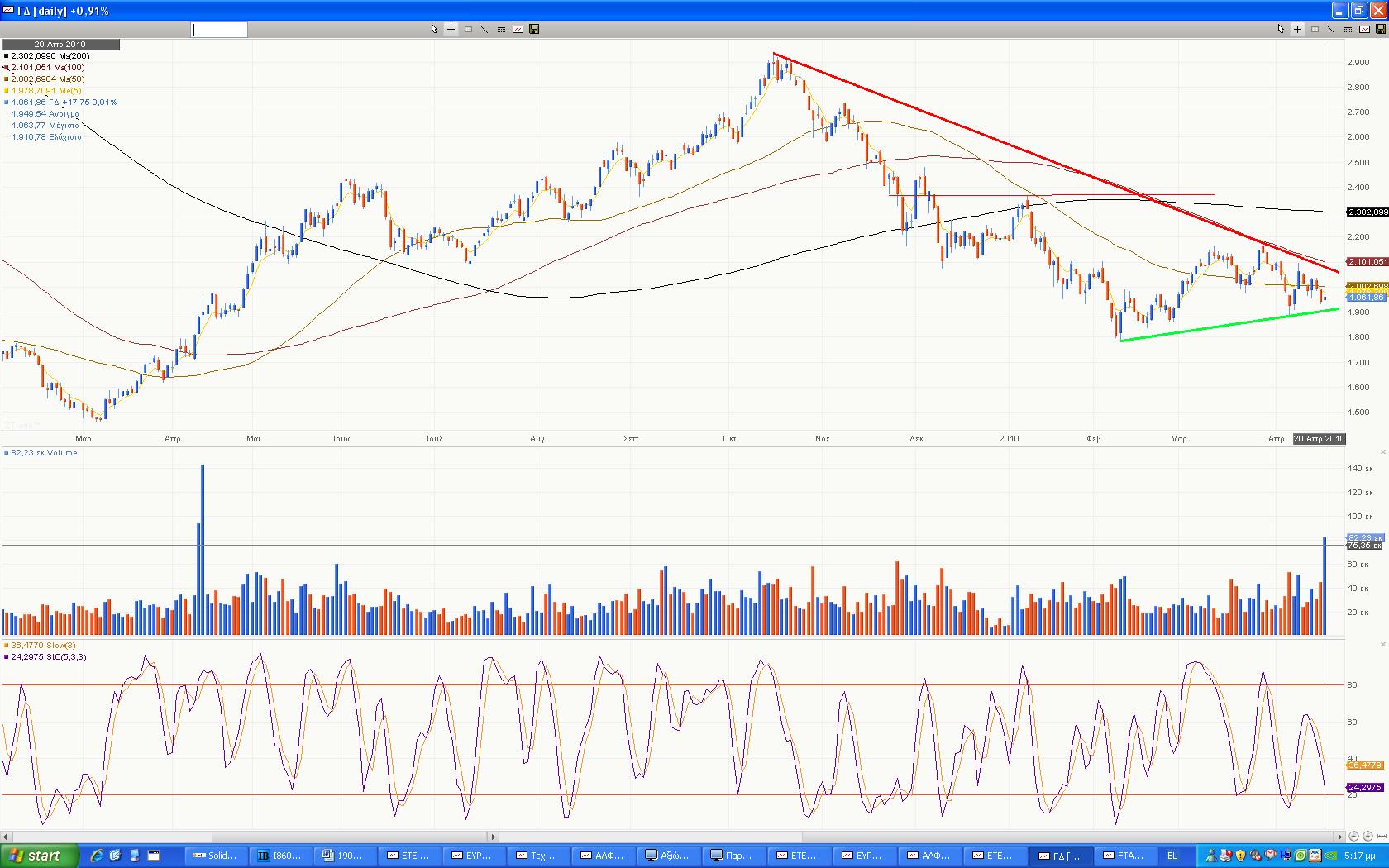Open the NVIDIA tray icon
1389x868 pixels.
pos(1330,856)
